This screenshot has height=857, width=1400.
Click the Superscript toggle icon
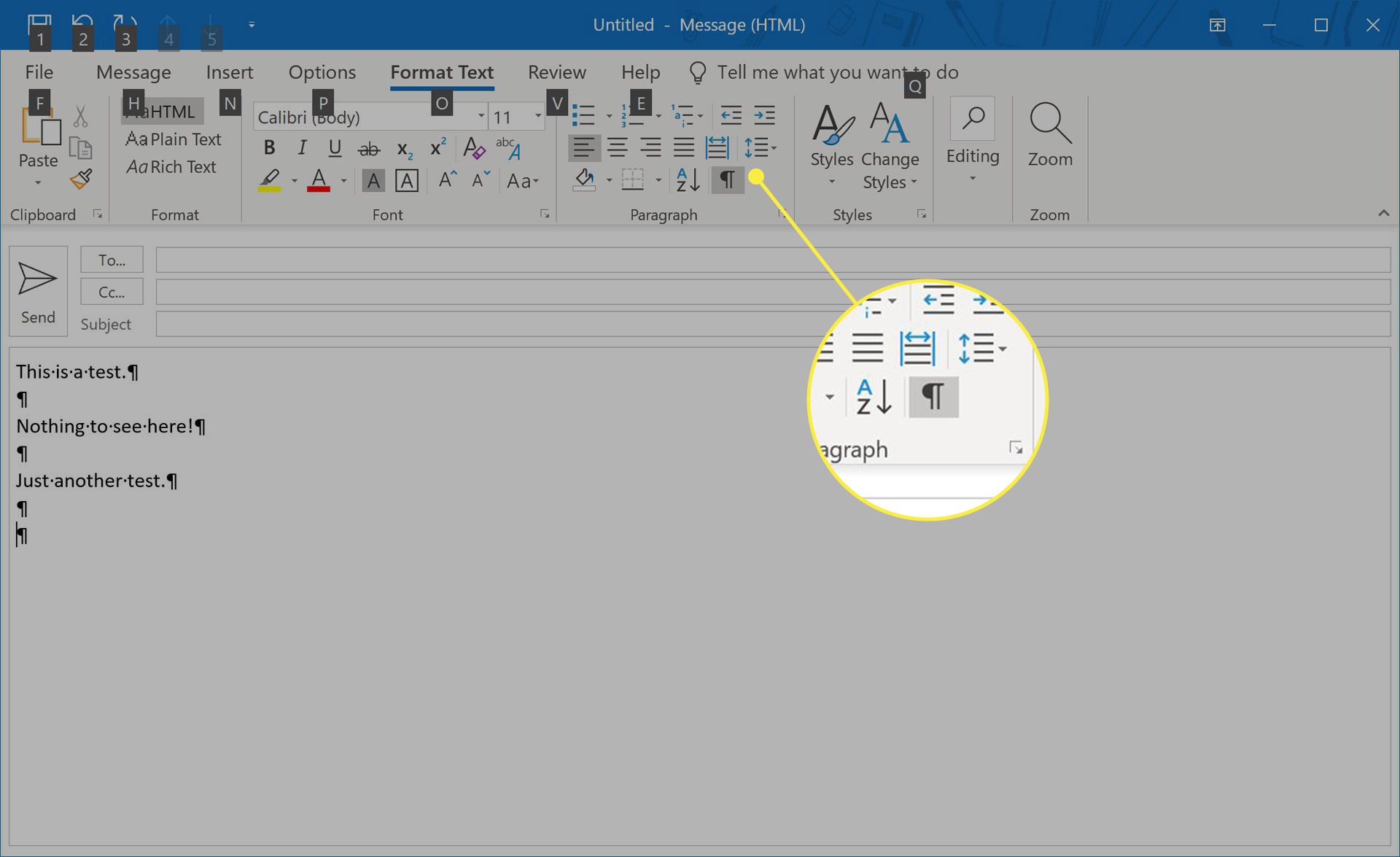pos(437,148)
